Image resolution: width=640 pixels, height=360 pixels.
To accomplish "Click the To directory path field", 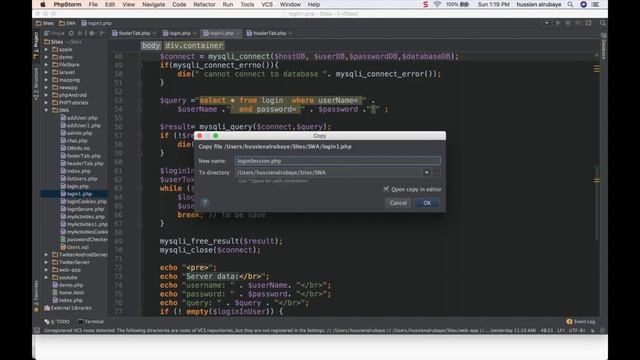I will click(329, 173).
